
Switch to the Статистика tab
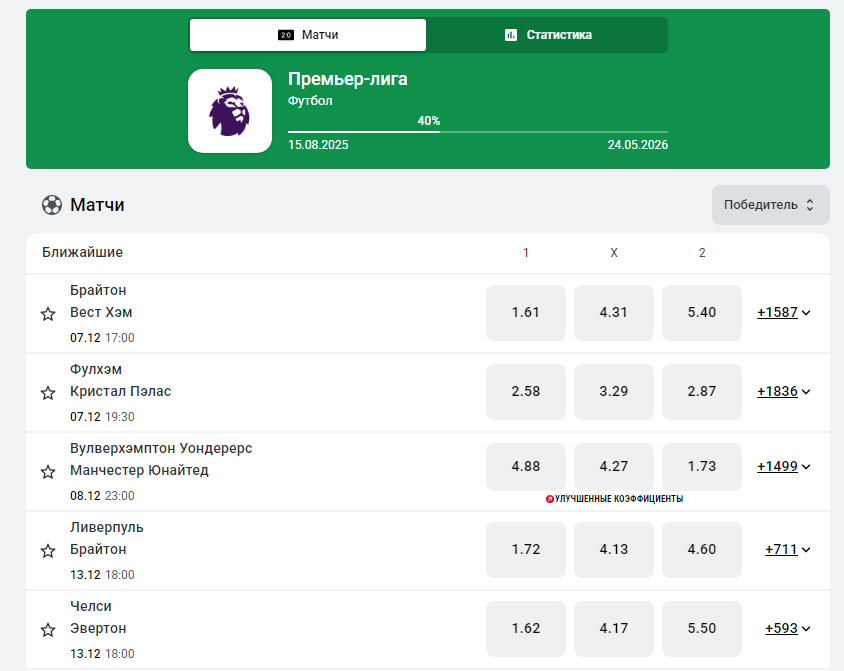[x=548, y=35]
